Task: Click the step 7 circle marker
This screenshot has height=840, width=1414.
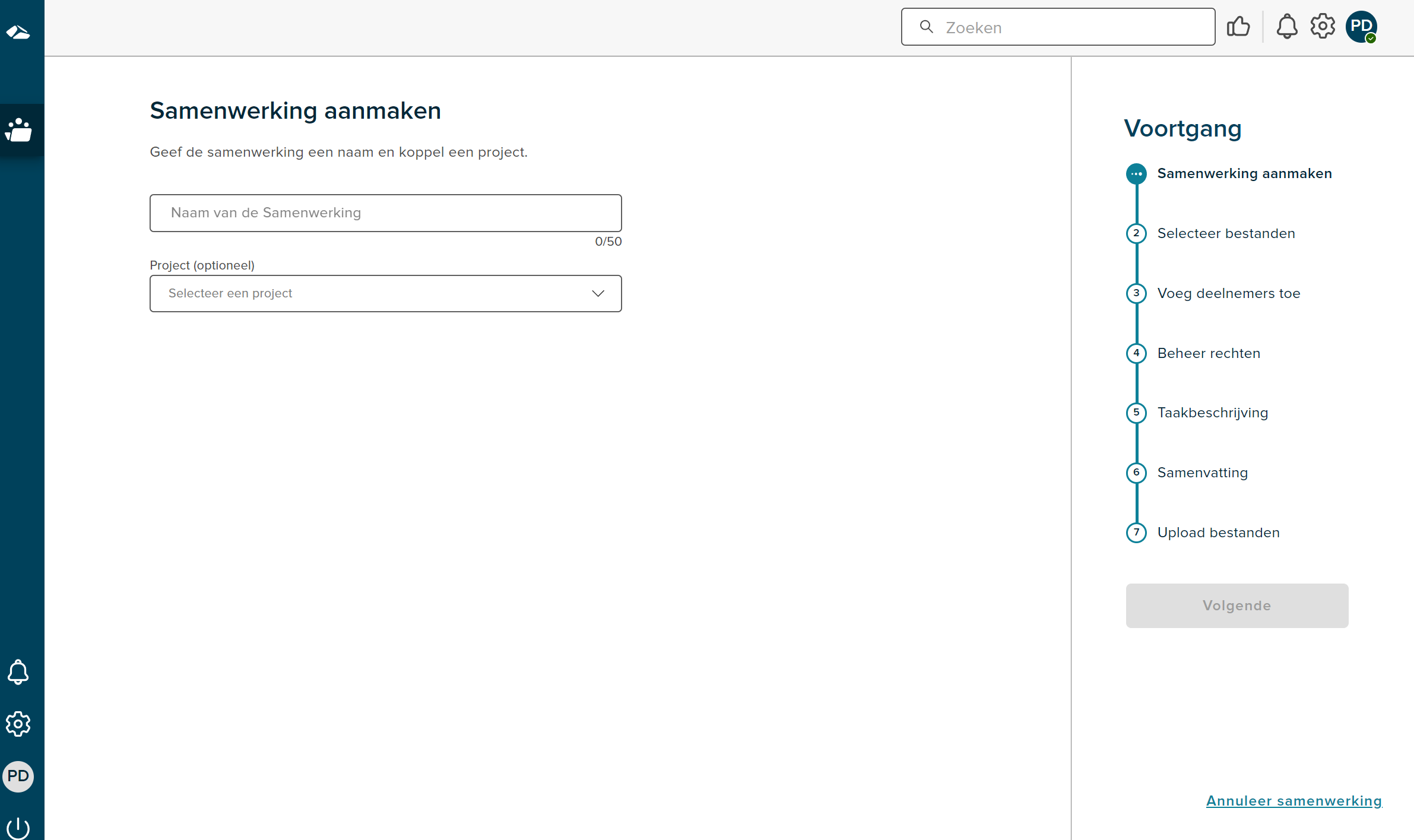Action: 1136,532
